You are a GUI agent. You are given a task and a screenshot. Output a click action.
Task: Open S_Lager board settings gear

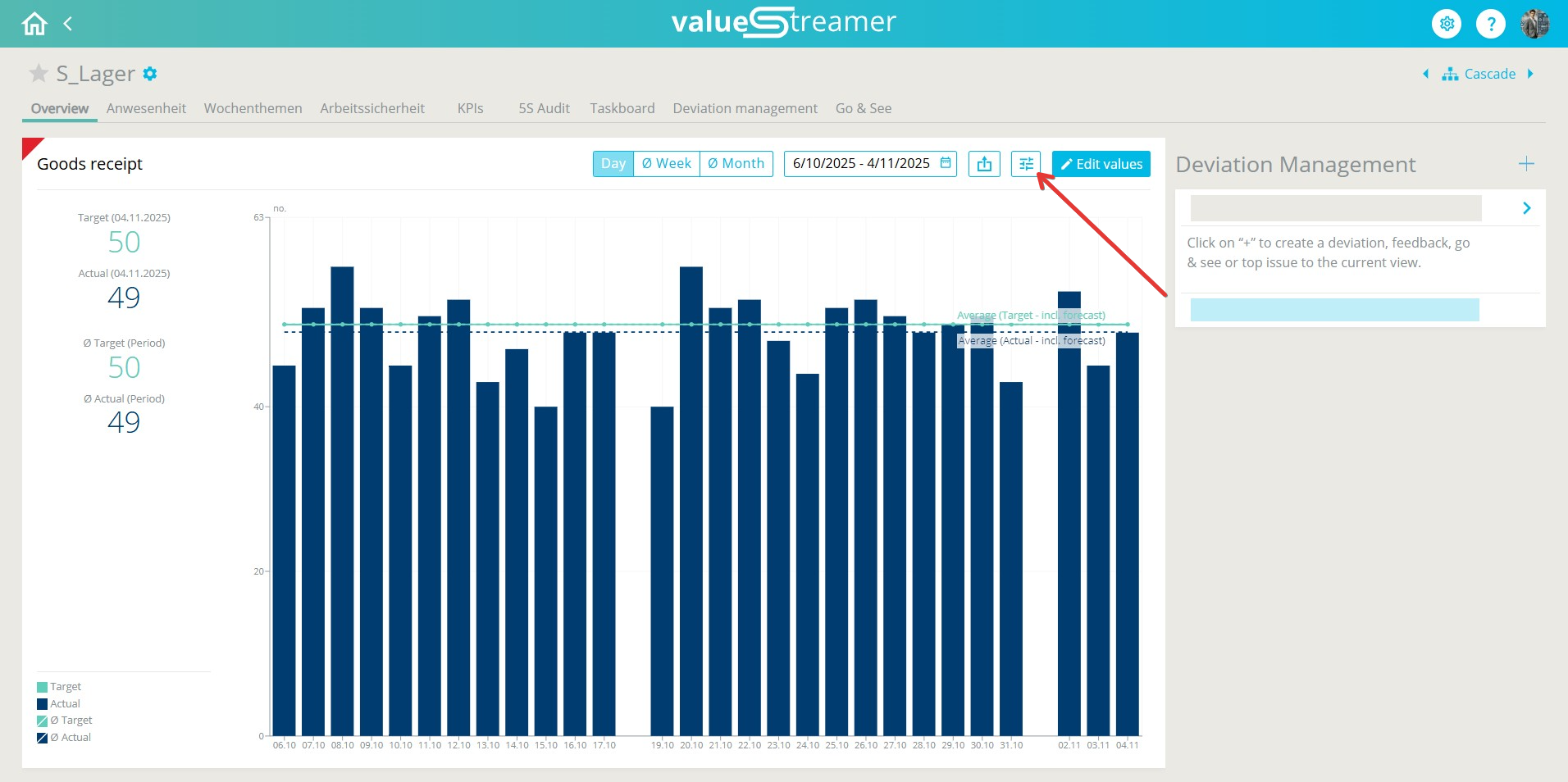click(149, 74)
